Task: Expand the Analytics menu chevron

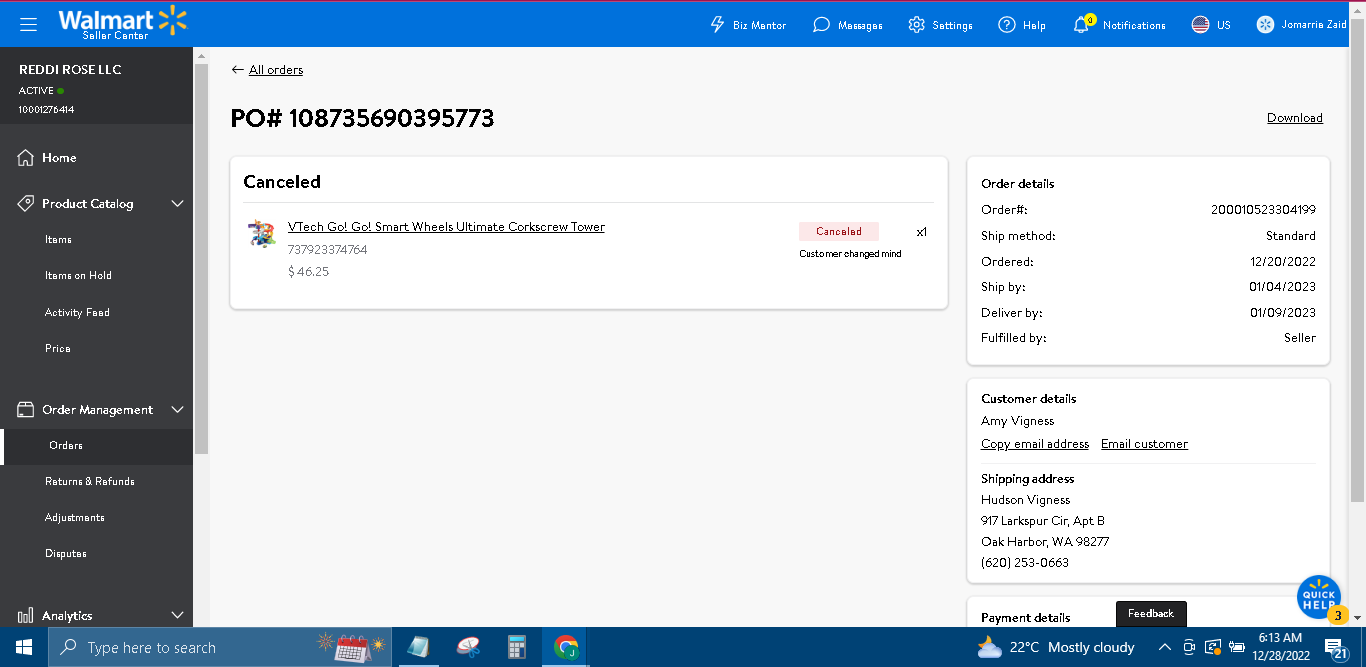Action: 178,616
